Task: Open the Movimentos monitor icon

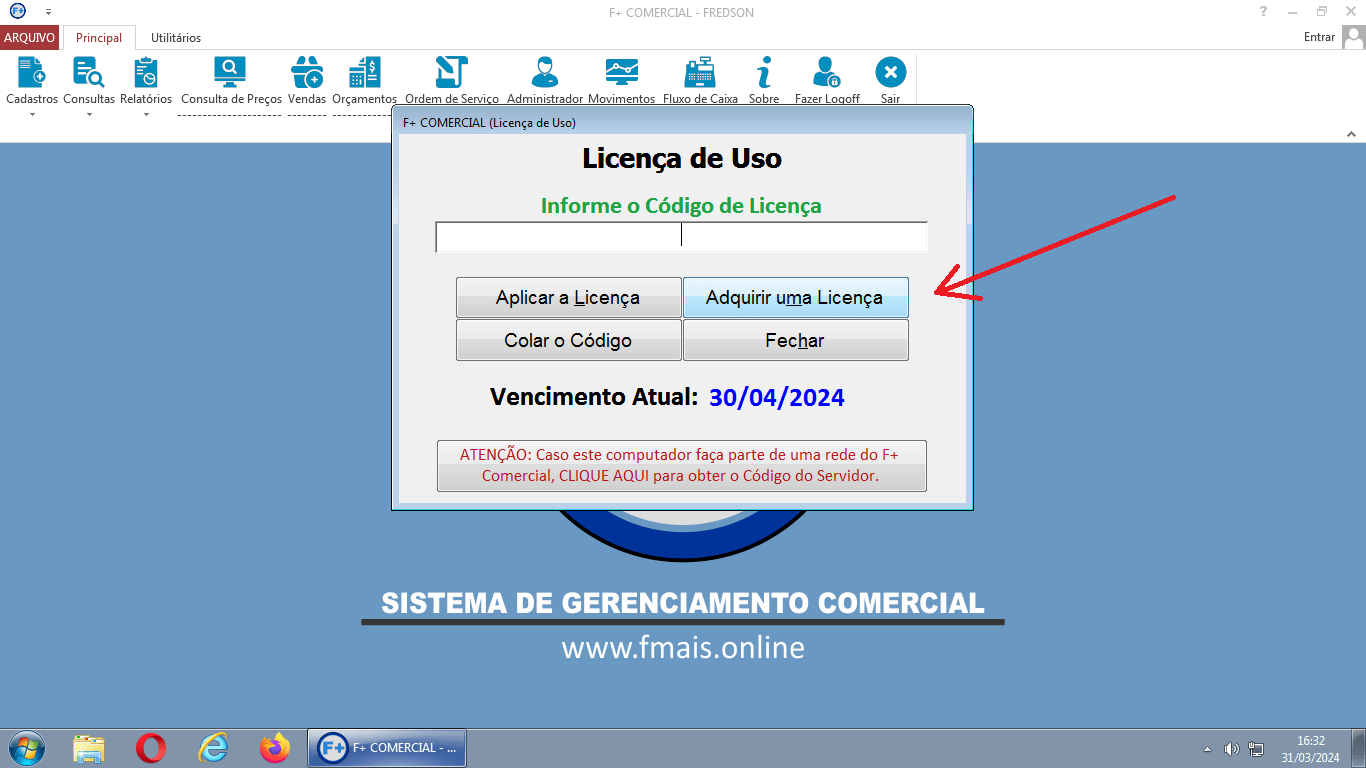Action: coord(621,73)
